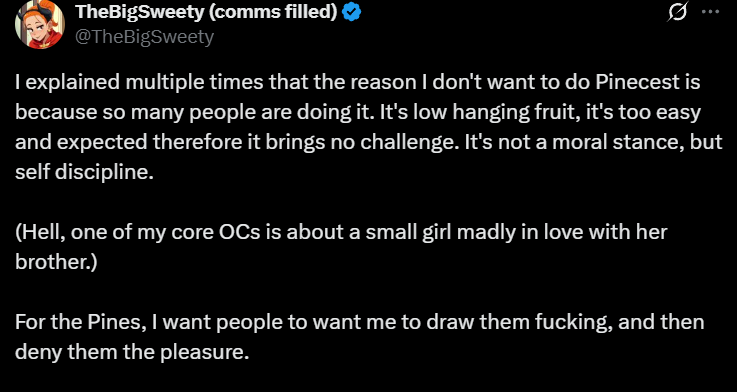Click the word "challenge" in the post
This screenshot has width=737, height=392.
coord(408,143)
